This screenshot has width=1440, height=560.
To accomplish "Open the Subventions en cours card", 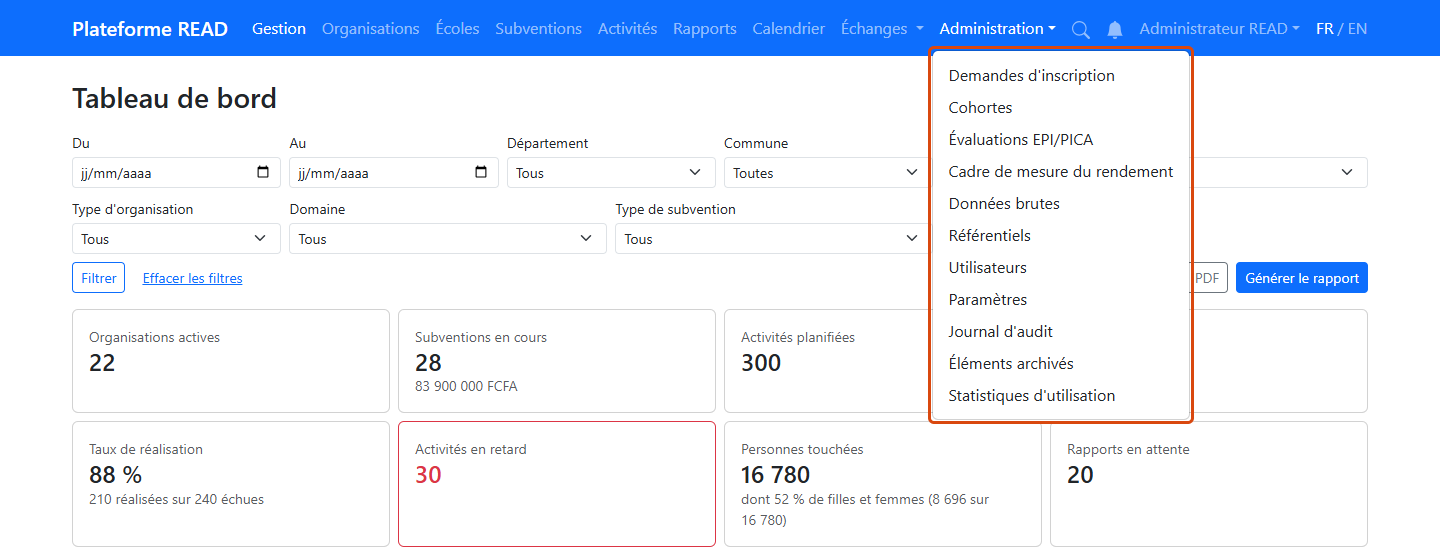I will (x=557, y=361).
